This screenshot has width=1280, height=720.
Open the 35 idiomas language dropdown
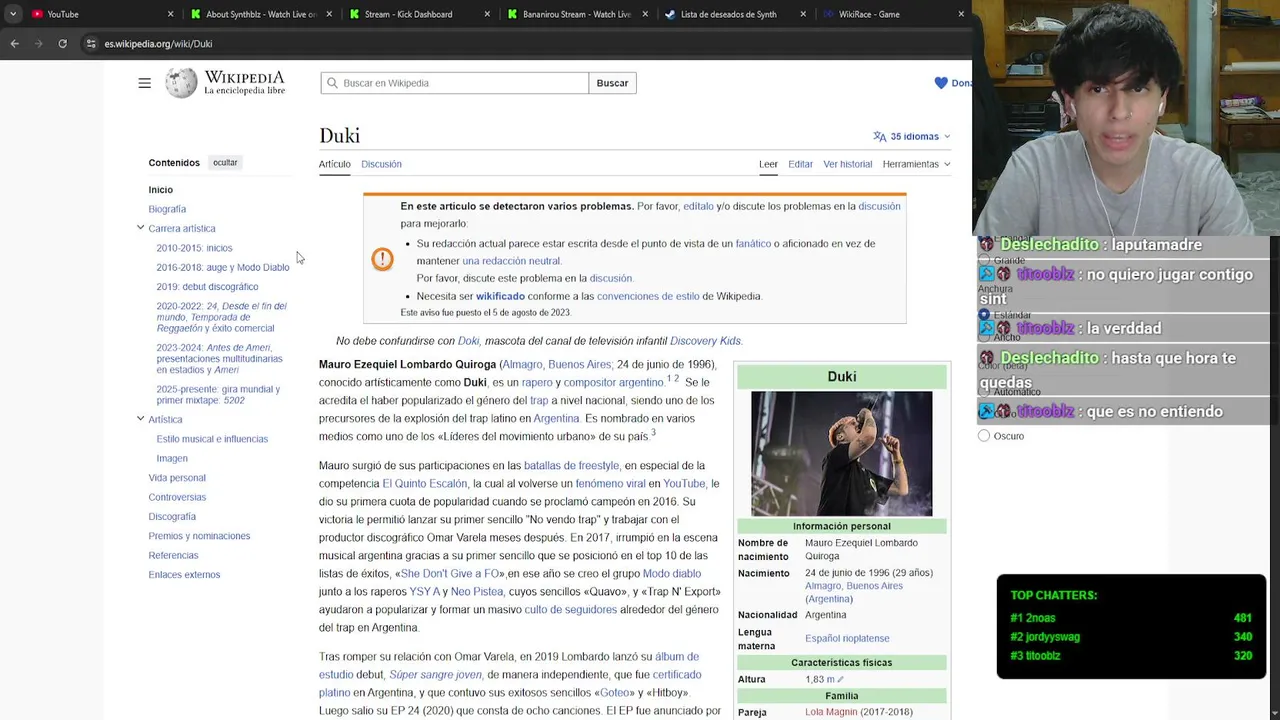911,136
